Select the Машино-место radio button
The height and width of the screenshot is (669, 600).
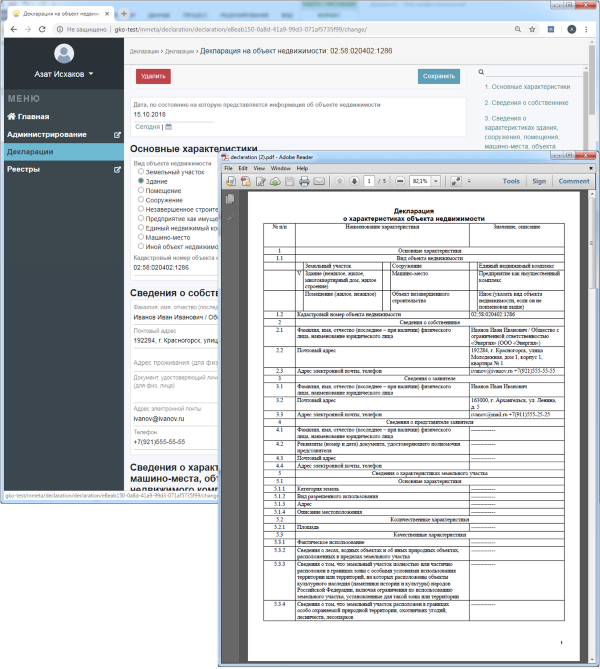pos(141,237)
